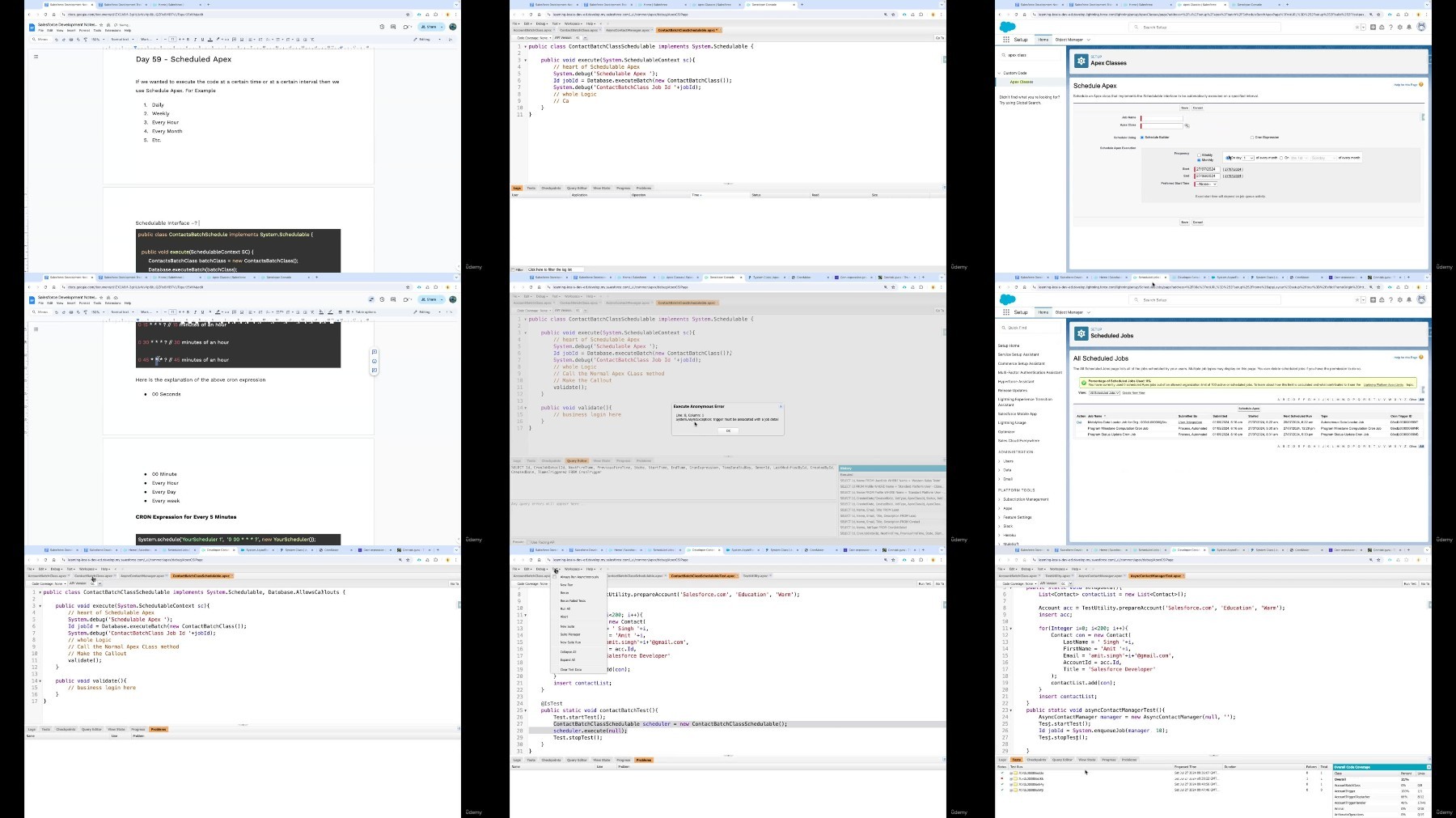Click Quick Find box on Scheduled Jobs page

pos(1031,328)
